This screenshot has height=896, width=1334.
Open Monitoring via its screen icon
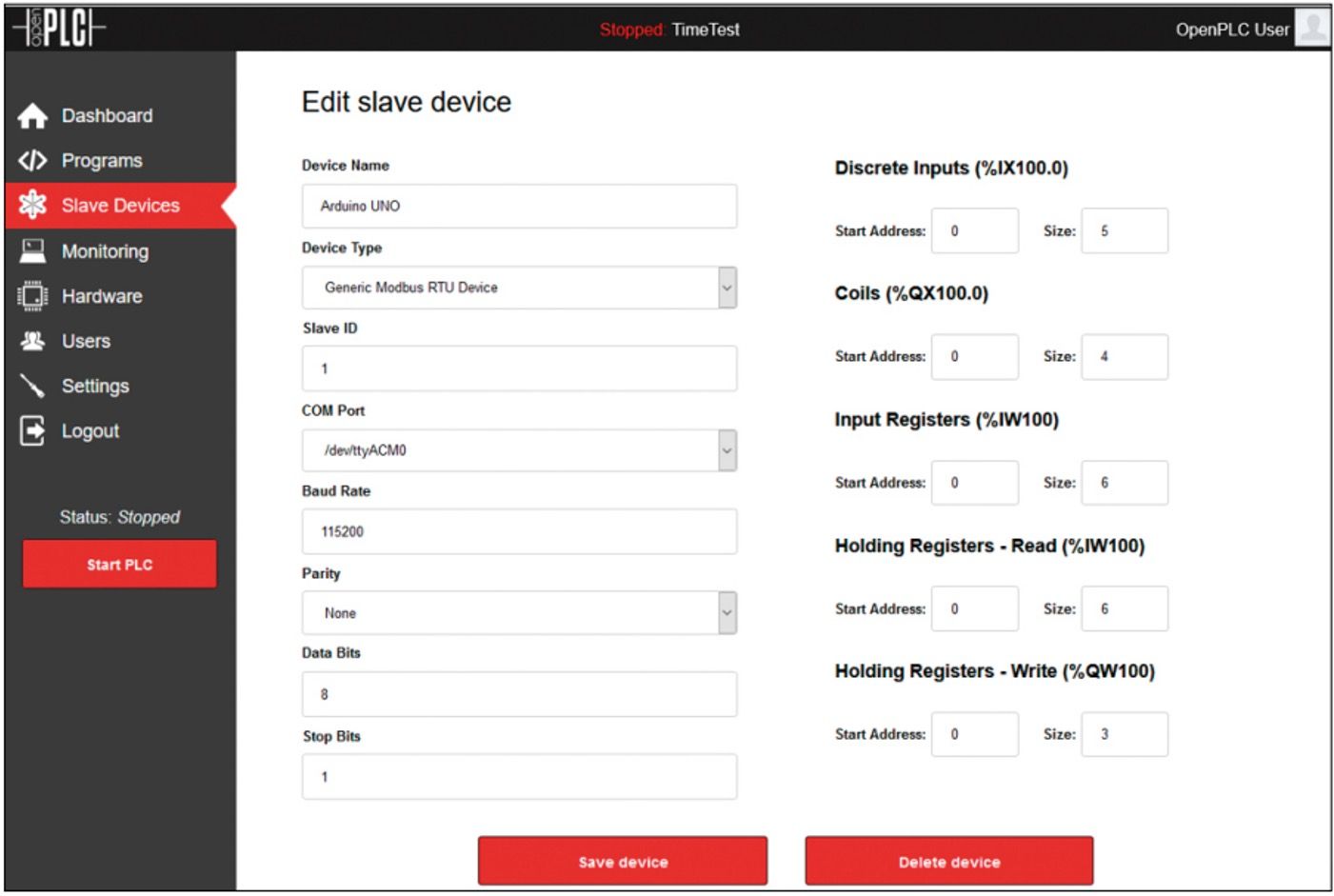(33, 250)
